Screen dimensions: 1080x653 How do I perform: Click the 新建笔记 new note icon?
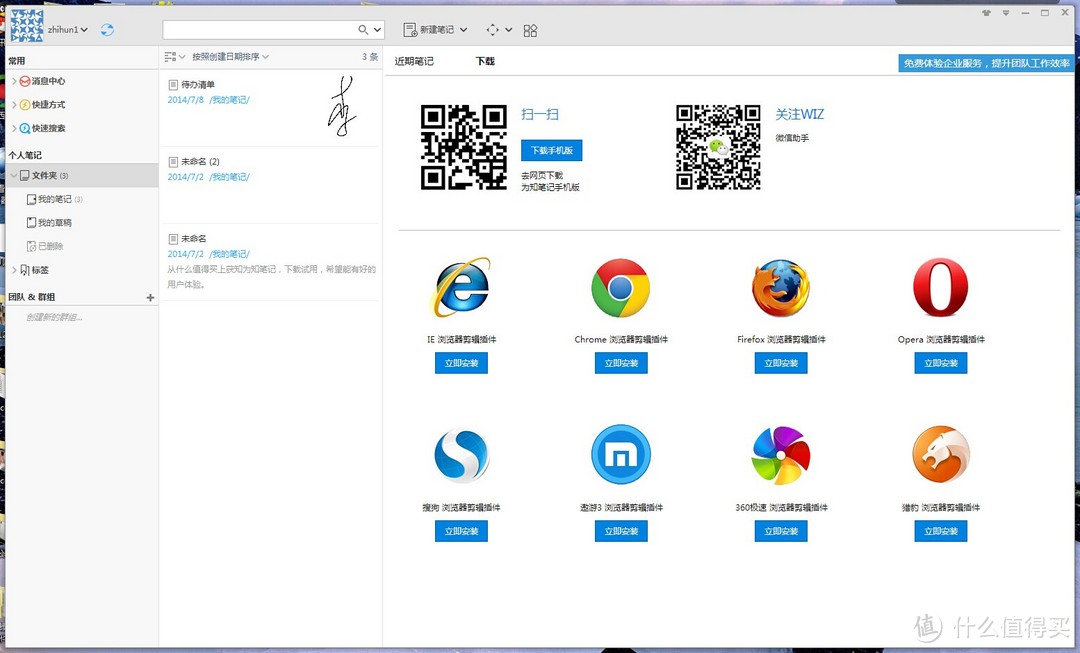pos(410,30)
